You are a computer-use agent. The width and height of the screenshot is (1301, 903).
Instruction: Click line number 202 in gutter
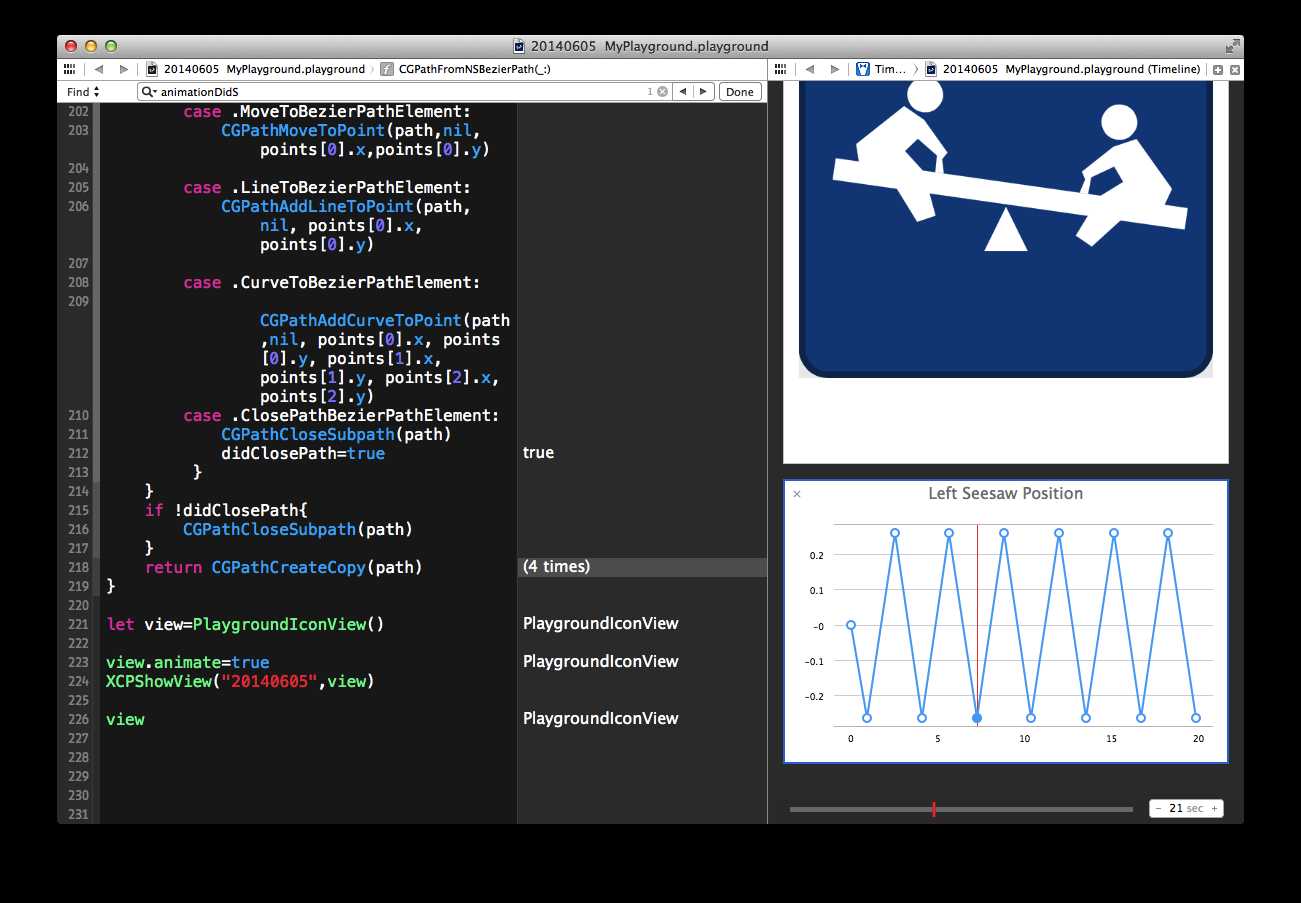click(79, 111)
